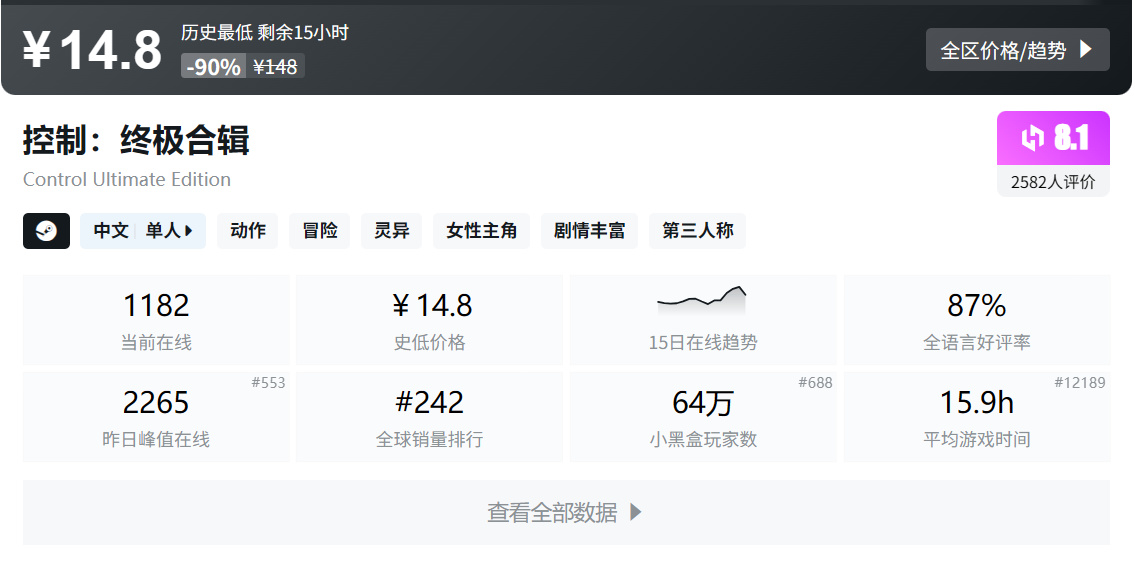Select the 剧情丰富 tag
The image size is (1135, 579).
[589, 231]
